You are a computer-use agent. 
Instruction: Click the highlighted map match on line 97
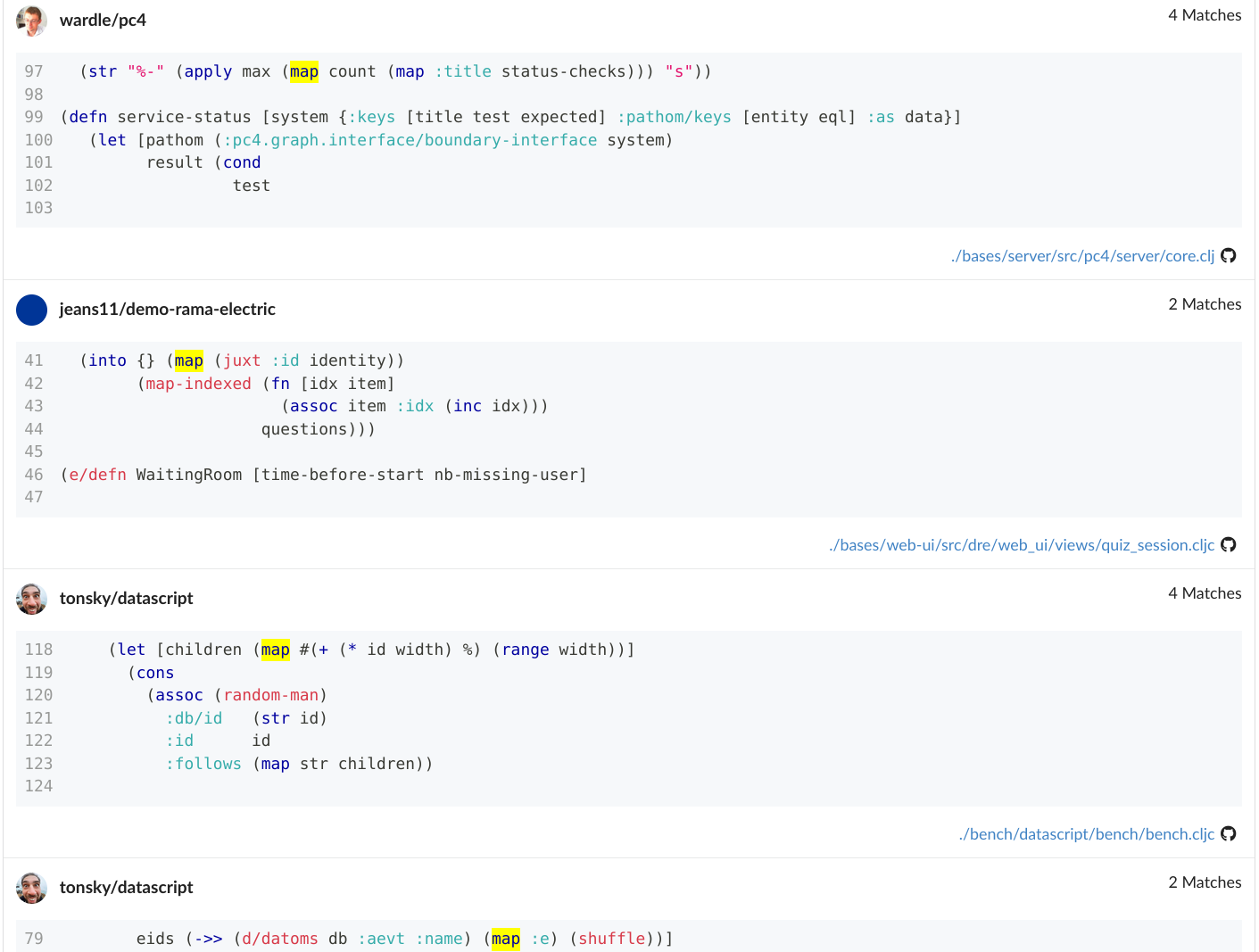[303, 71]
